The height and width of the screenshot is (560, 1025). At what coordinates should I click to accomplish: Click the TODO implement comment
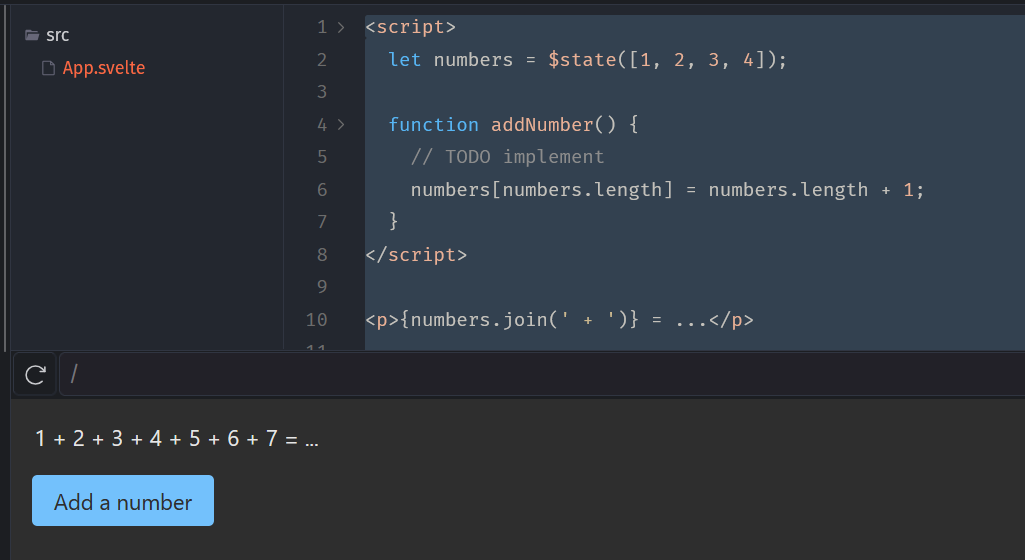pos(507,157)
